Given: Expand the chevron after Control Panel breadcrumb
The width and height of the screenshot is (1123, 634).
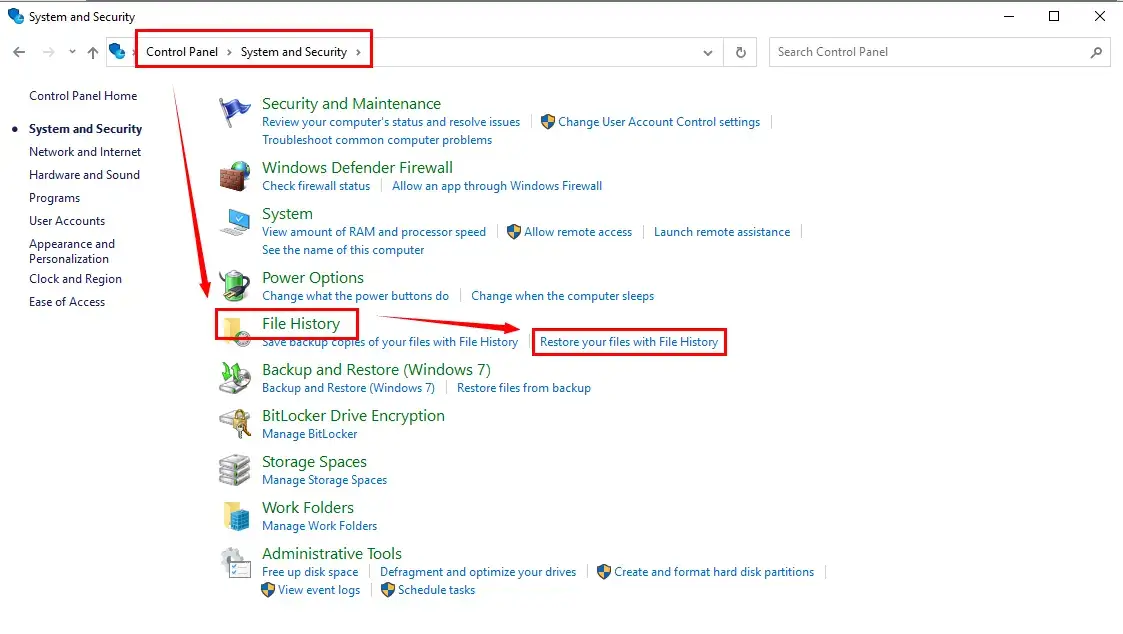Looking at the screenshot, I should point(229,52).
